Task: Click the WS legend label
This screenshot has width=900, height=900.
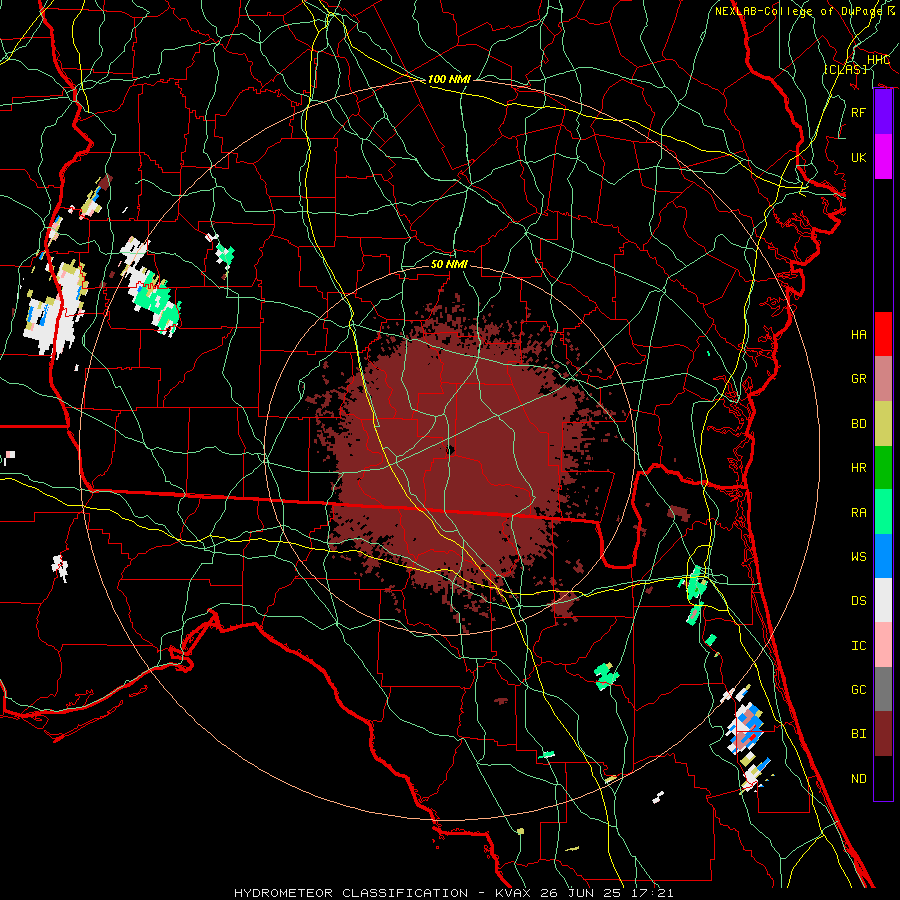Action: [859, 556]
